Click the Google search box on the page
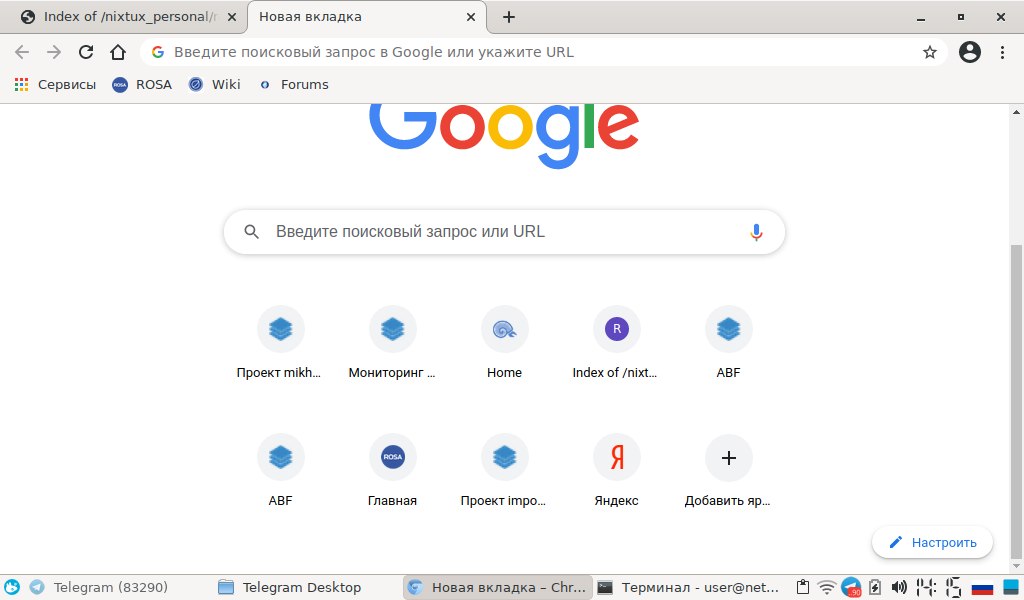 [504, 232]
